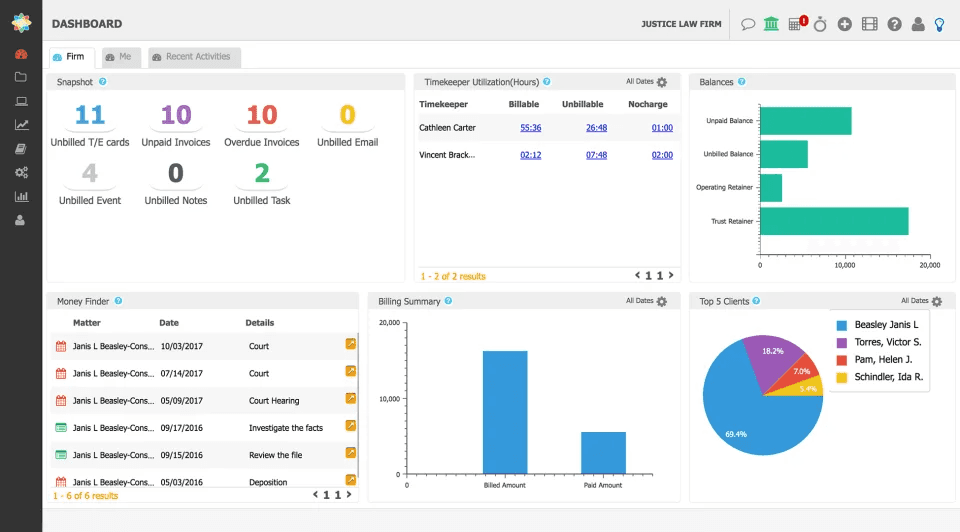
Task: Click the purple Torres, Victor S. legend swatch
Action: point(842,342)
